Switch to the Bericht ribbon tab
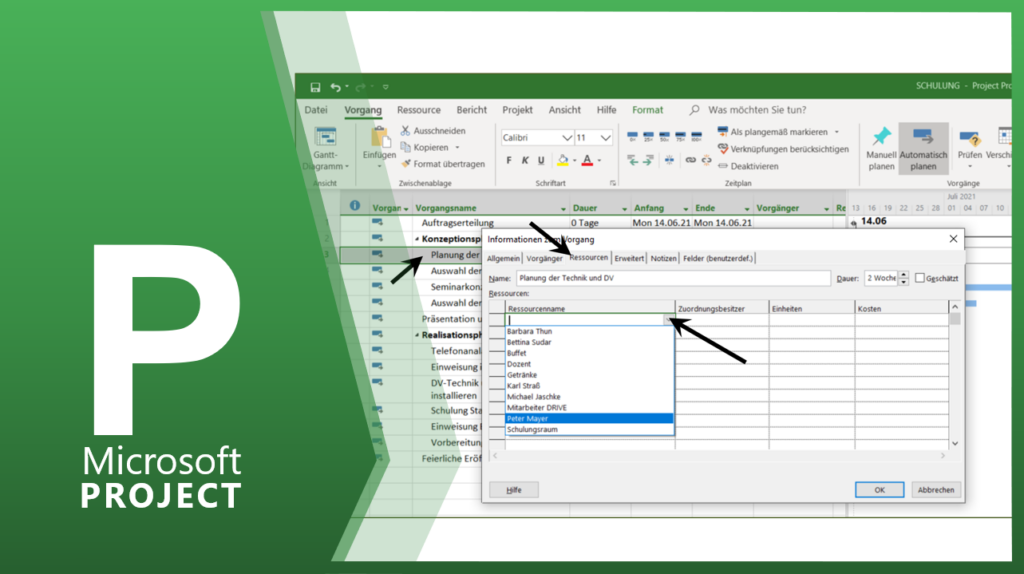The image size is (1024, 574). [472, 110]
